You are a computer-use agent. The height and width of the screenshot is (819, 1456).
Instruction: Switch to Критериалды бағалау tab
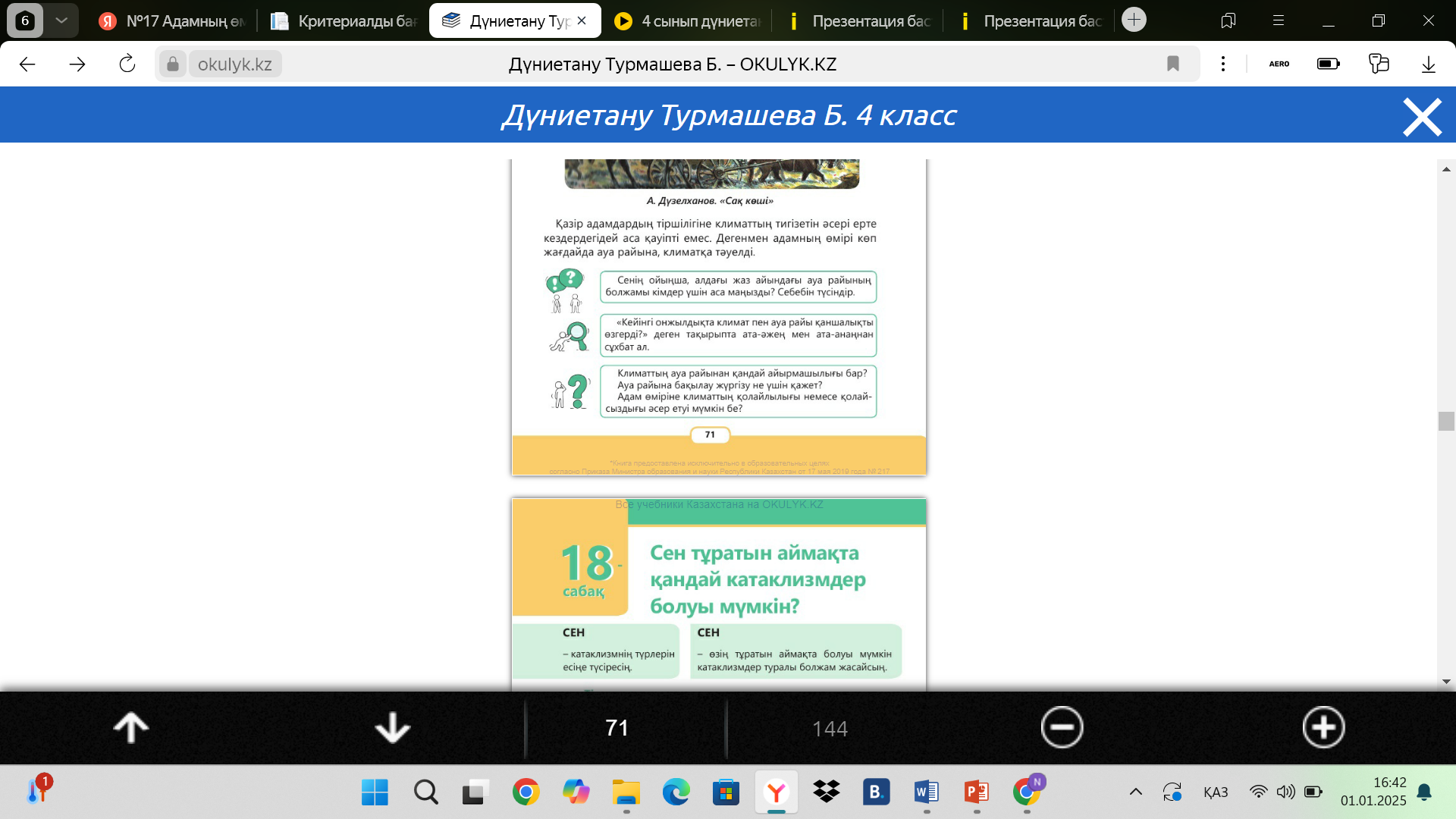coord(345,21)
